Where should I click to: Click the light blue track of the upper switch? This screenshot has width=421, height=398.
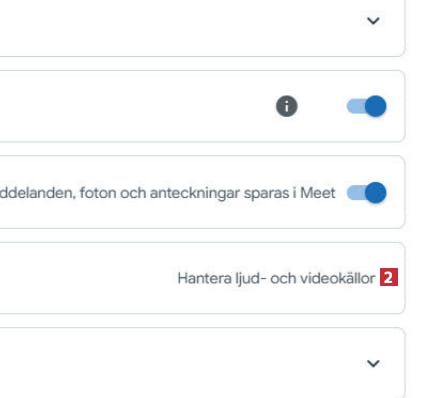355,106
